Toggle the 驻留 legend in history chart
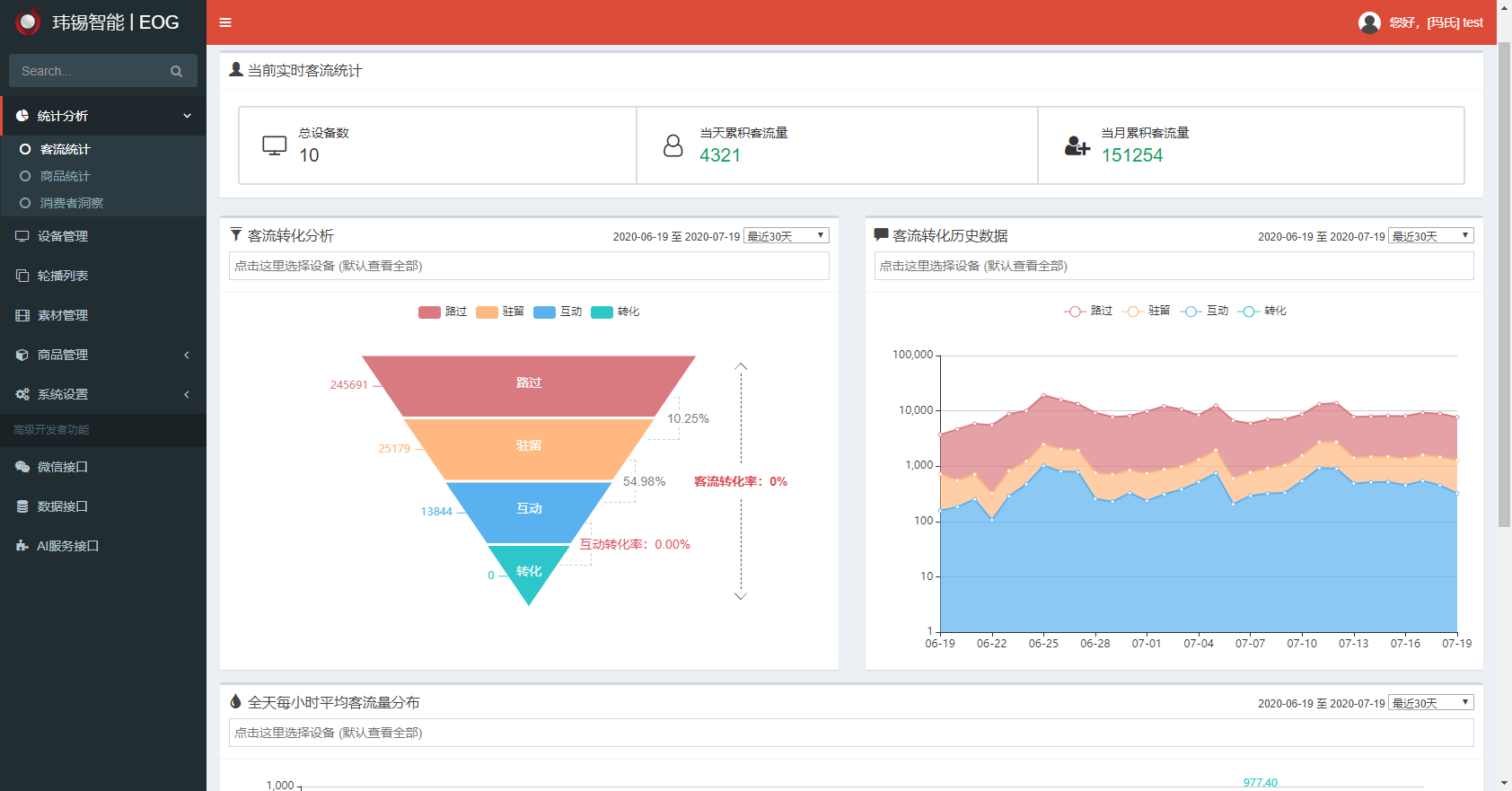 pyautogui.click(x=1147, y=311)
